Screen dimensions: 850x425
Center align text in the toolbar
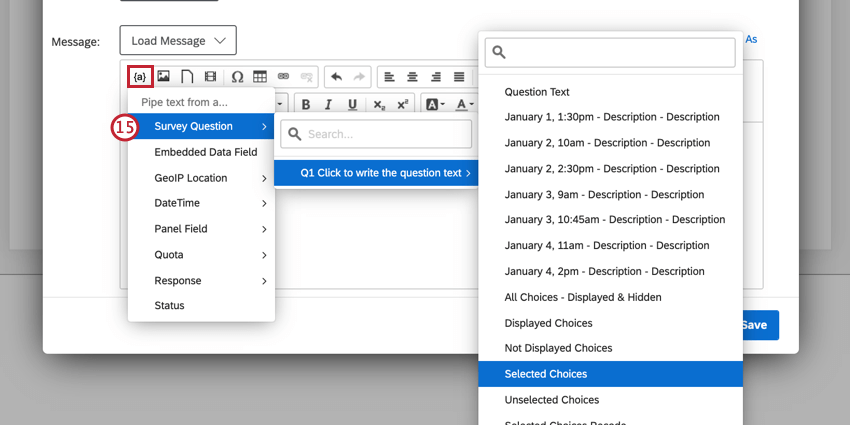411,76
